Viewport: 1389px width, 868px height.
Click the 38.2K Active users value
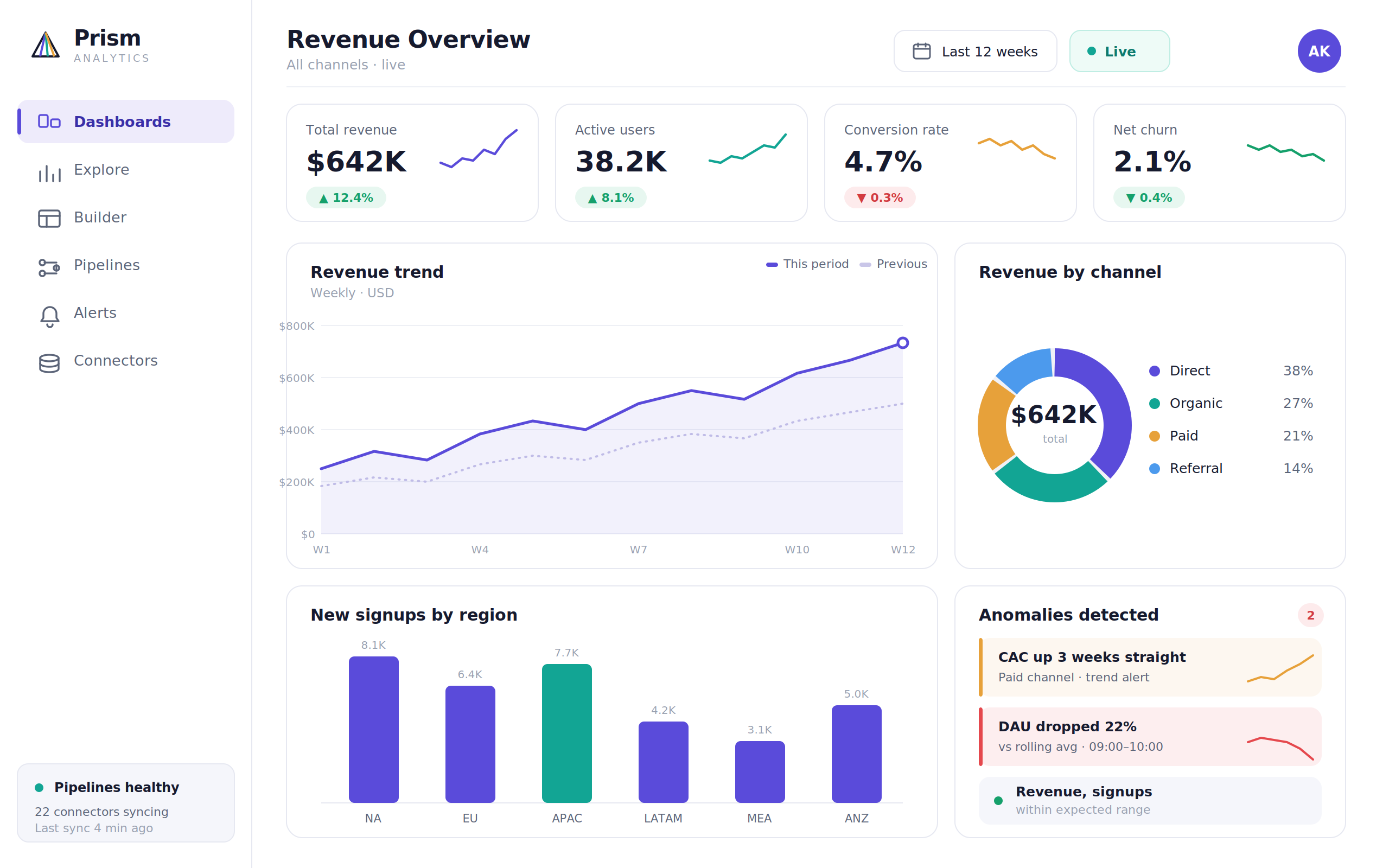621,161
